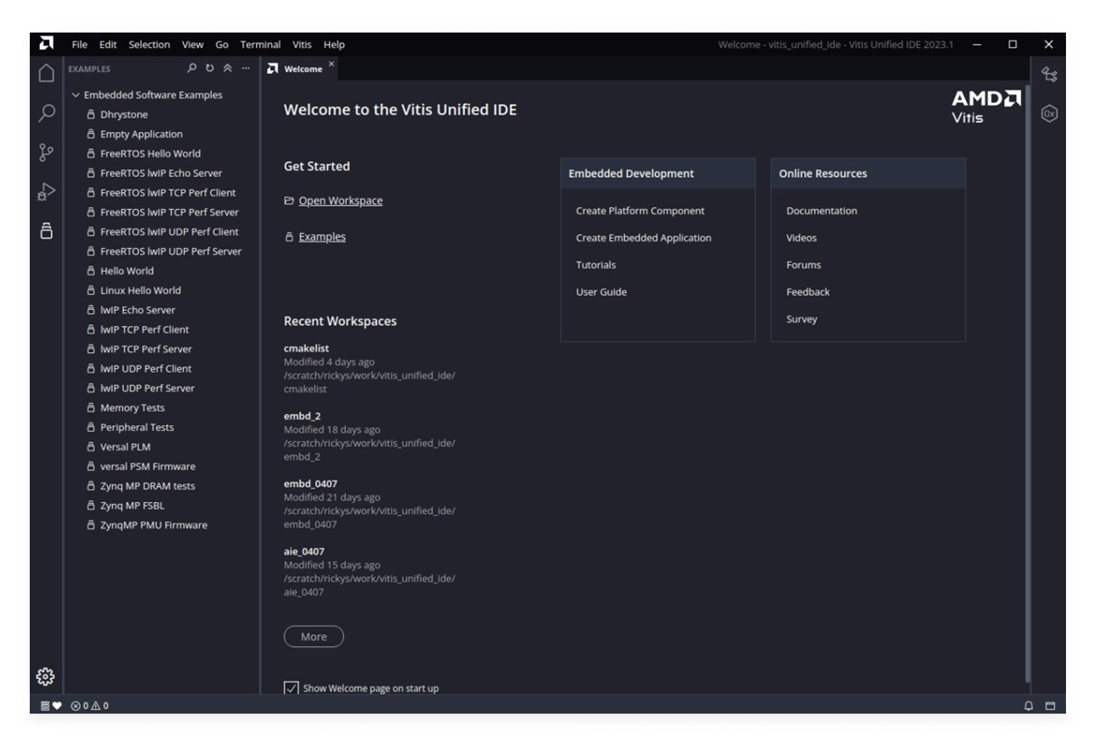Open the Go menu
The image size is (1096, 742).
[x=222, y=45]
